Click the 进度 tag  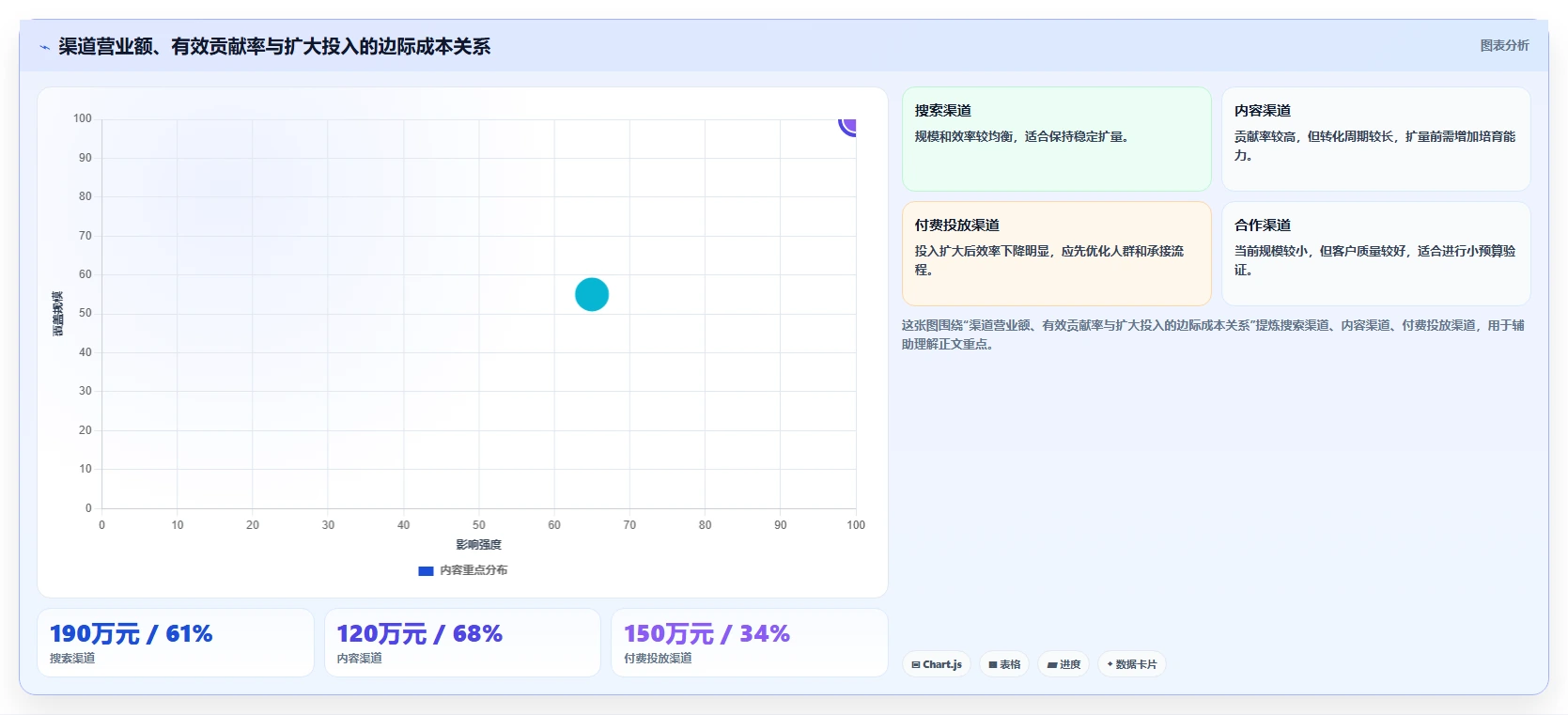pos(1063,664)
